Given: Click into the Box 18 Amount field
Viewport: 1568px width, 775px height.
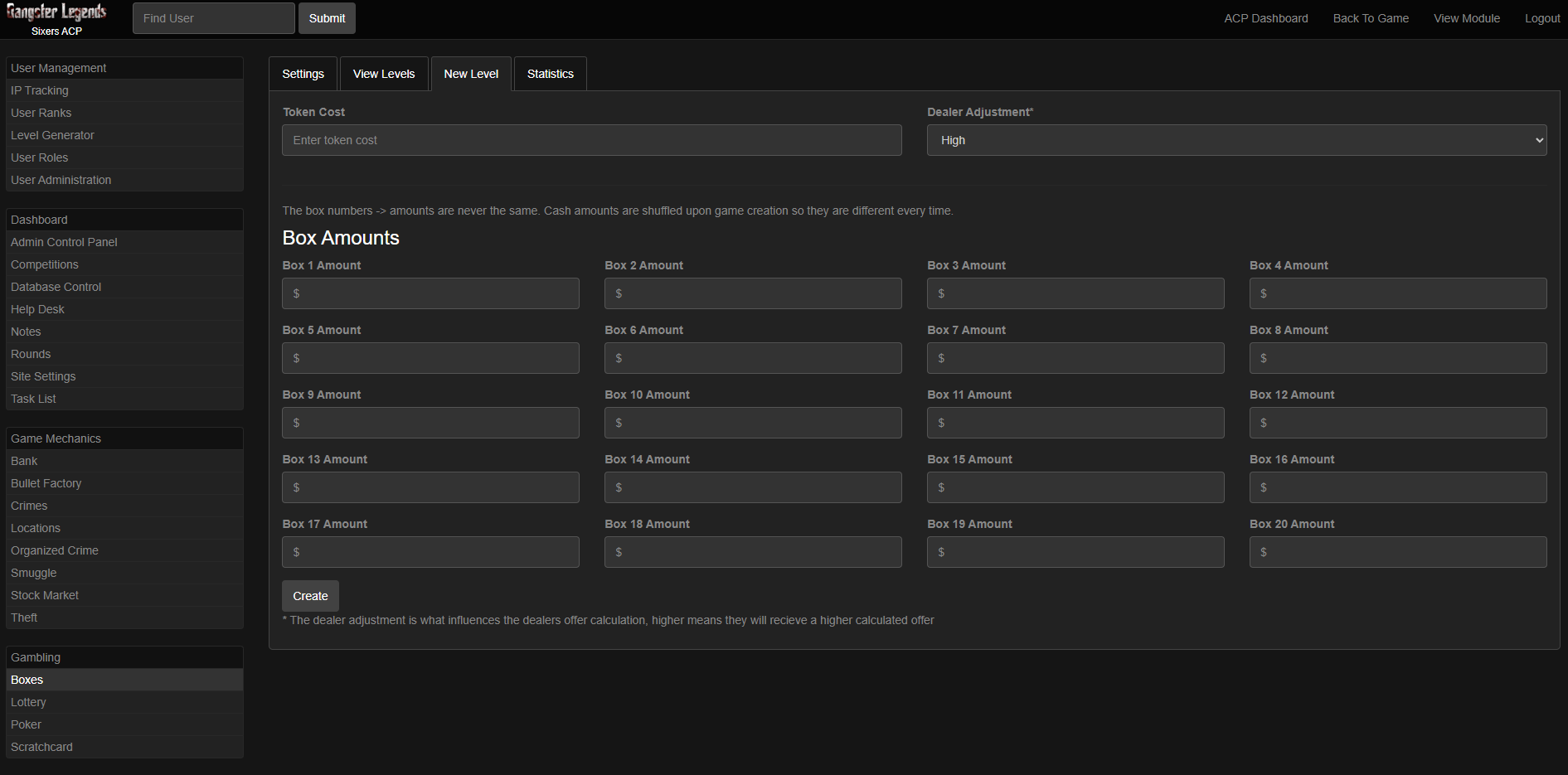Looking at the screenshot, I should click(x=753, y=552).
